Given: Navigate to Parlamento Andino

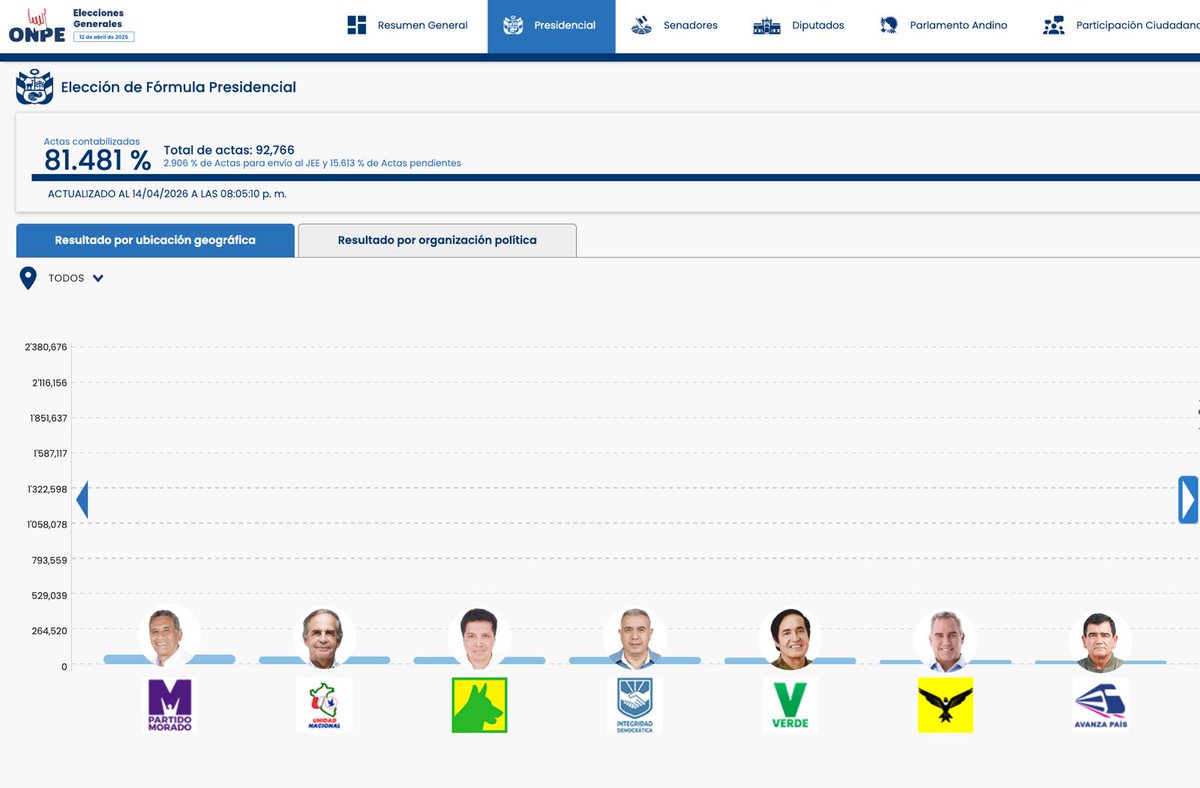Looking at the screenshot, I should 943,26.
